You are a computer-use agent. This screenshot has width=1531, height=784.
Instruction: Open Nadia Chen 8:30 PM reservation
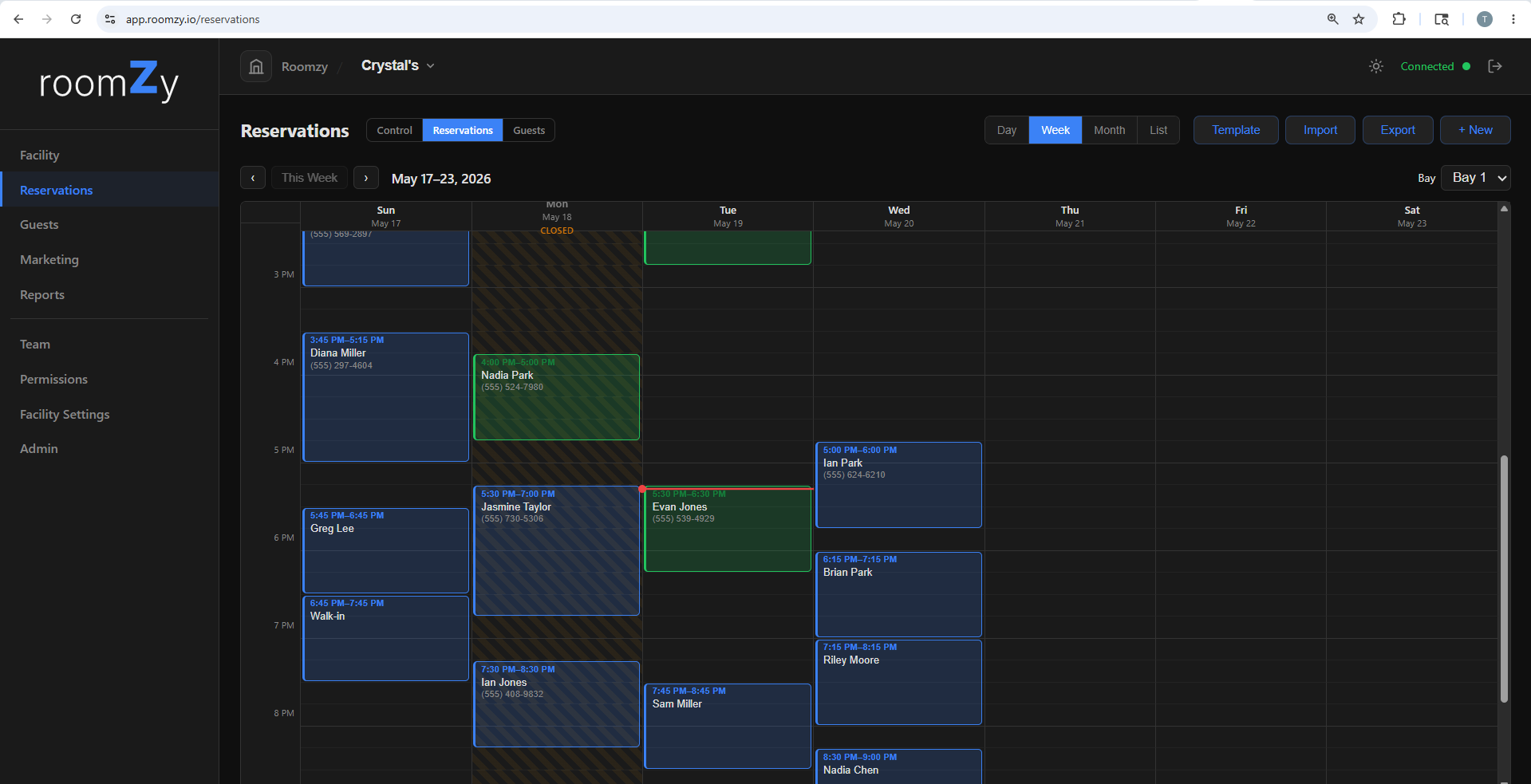899,766
